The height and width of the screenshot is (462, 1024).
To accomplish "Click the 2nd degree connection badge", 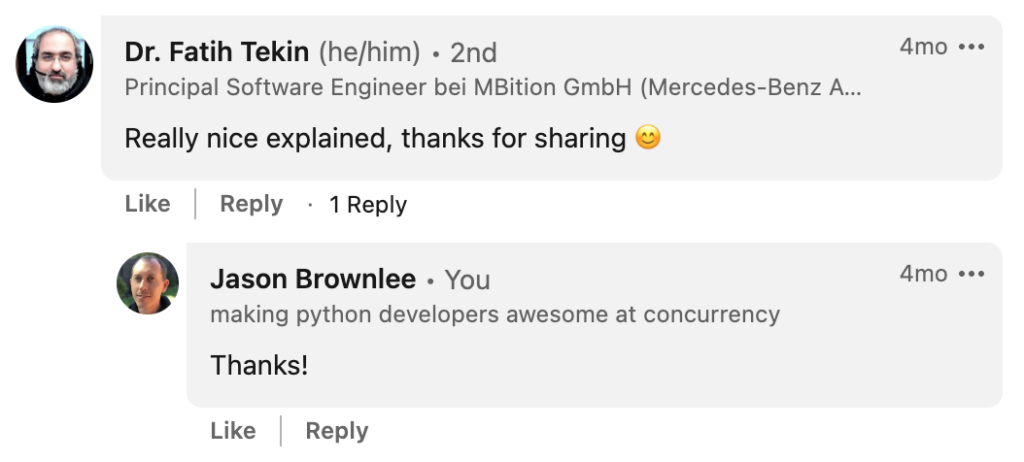I will pyautogui.click(x=473, y=52).
